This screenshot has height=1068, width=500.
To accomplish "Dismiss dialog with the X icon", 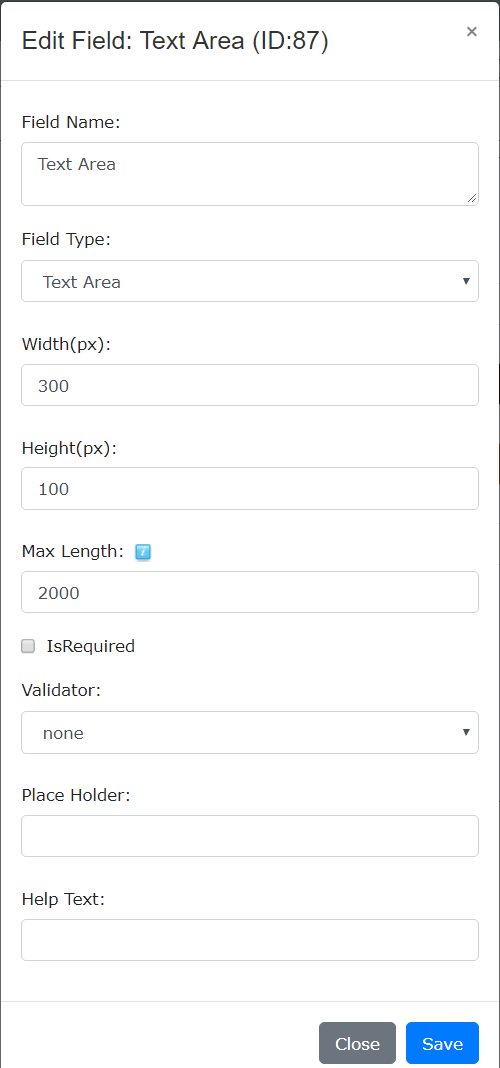I will (471, 31).
